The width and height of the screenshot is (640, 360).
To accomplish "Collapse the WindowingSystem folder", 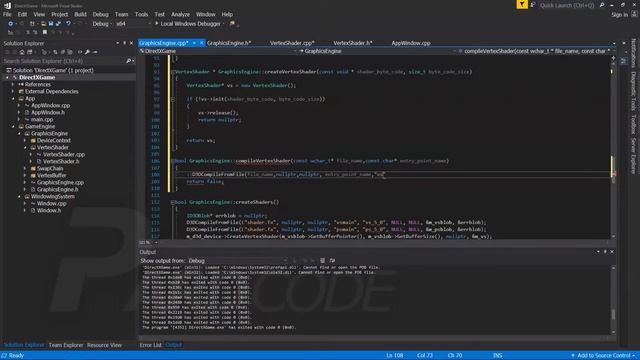I will [19, 196].
